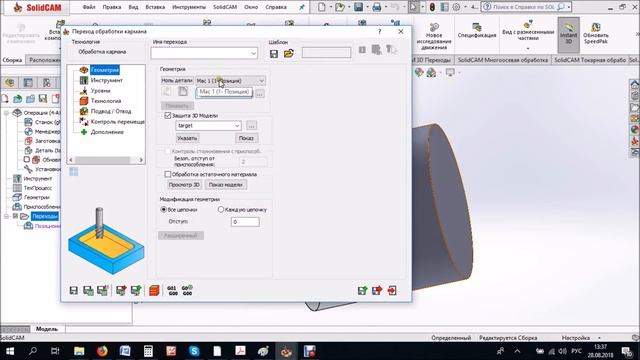Click Новое исследование движения button

click(x=434, y=36)
